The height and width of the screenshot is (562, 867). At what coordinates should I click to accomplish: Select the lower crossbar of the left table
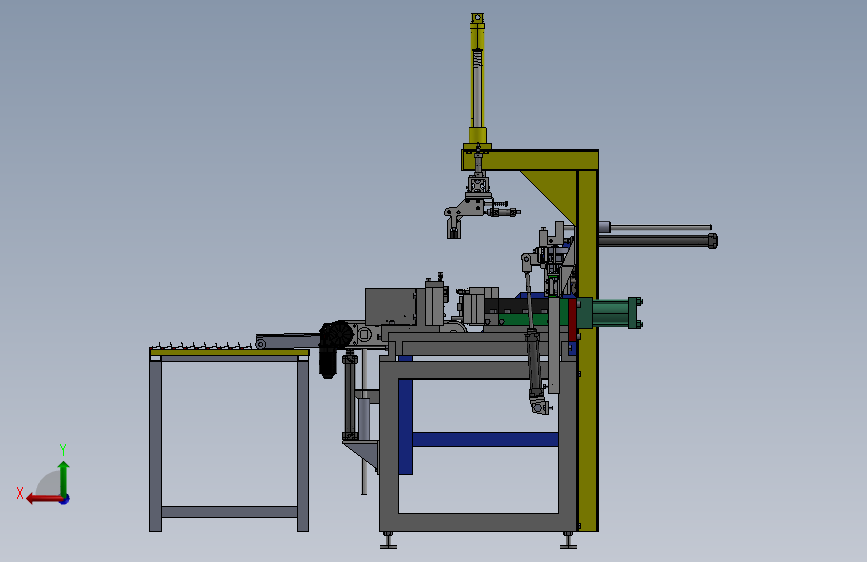pyautogui.click(x=229, y=512)
